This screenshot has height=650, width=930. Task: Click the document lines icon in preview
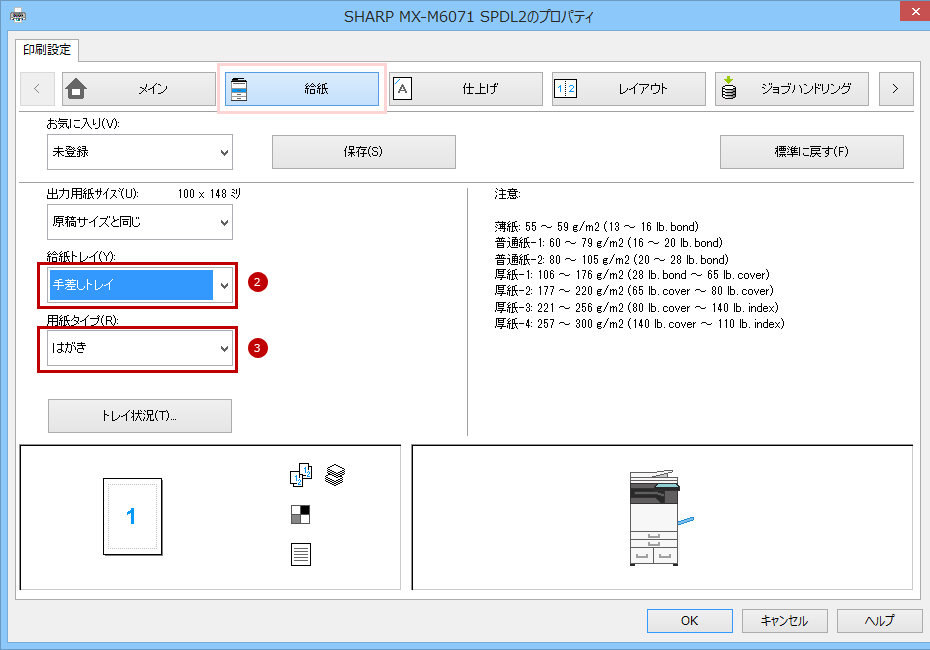pyautogui.click(x=301, y=554)
